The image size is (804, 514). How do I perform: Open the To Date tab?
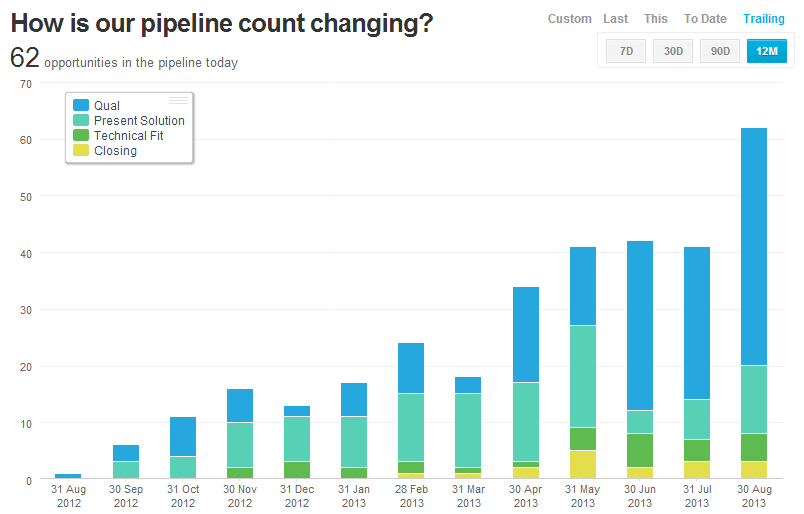[x=705, y=19]
